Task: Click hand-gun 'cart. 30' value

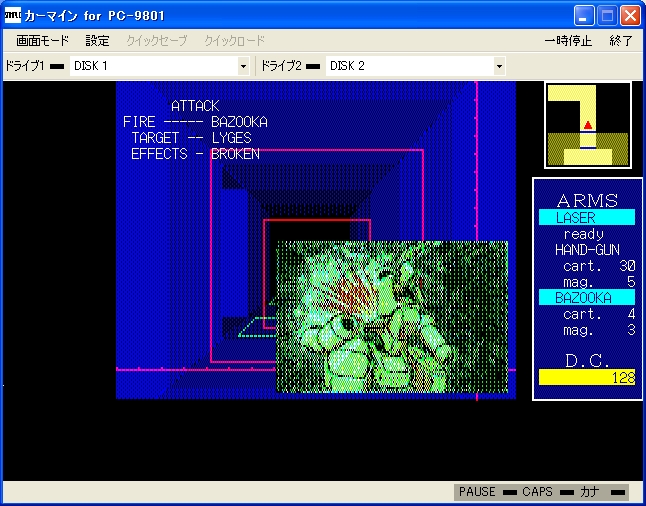Action: click(x=599, y=266)
